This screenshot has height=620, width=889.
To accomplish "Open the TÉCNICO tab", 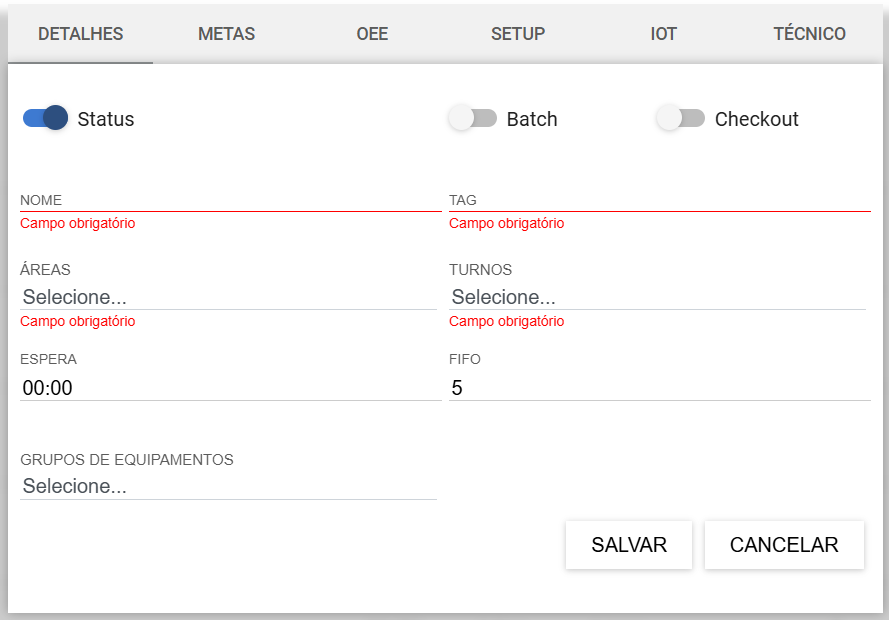I will [x=809, y=34].
